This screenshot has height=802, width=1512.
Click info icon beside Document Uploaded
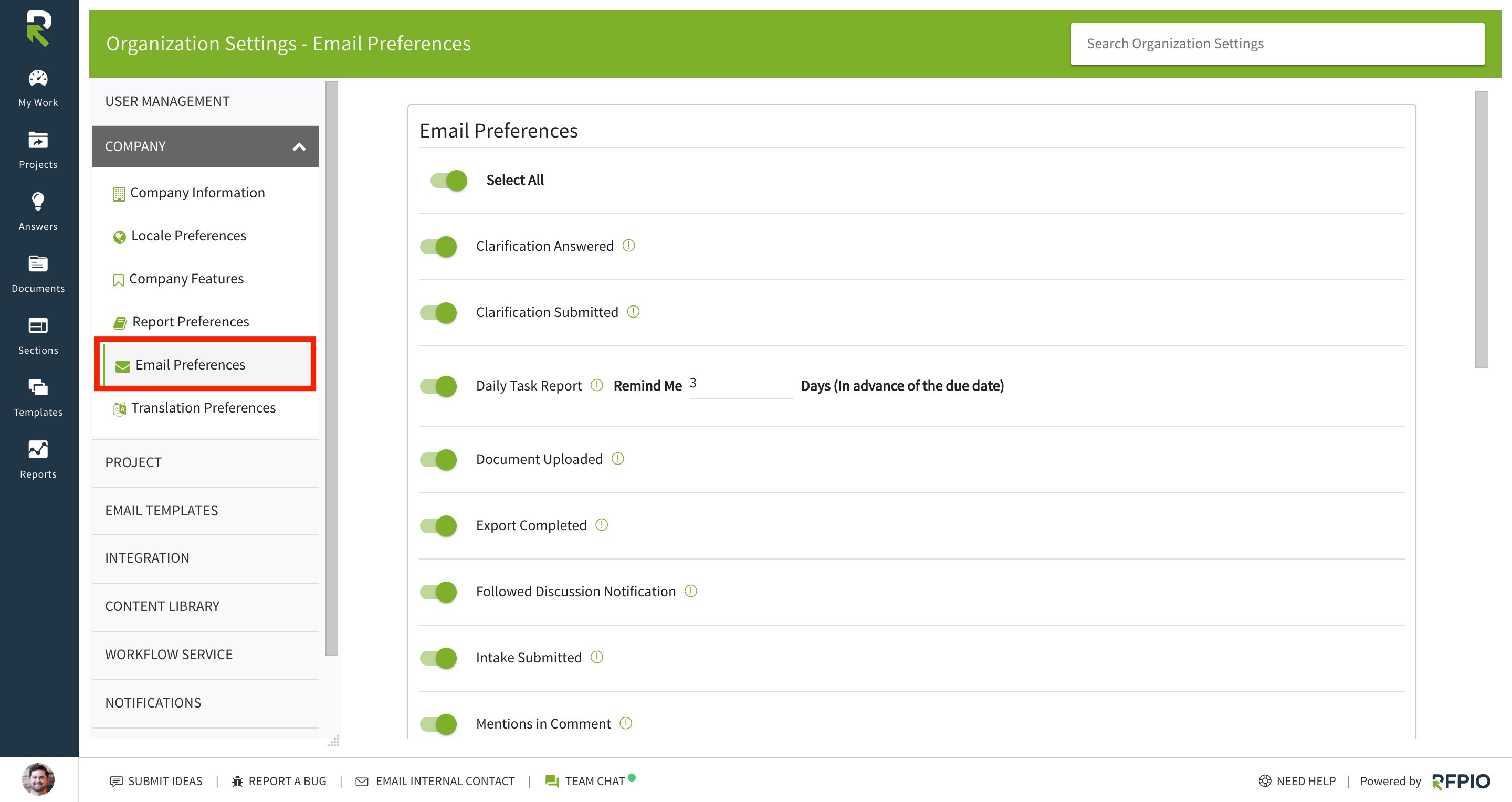click(618, 458)
